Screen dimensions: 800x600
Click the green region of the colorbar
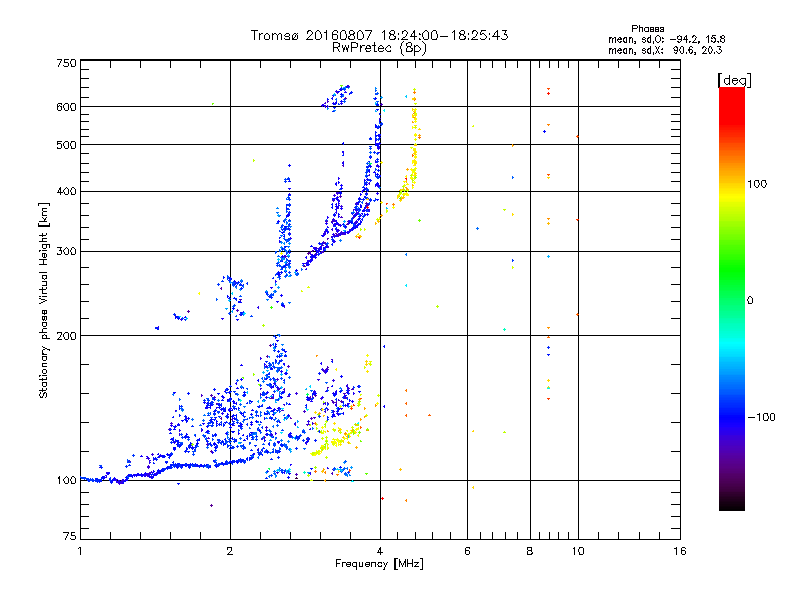tap(732, 270)
